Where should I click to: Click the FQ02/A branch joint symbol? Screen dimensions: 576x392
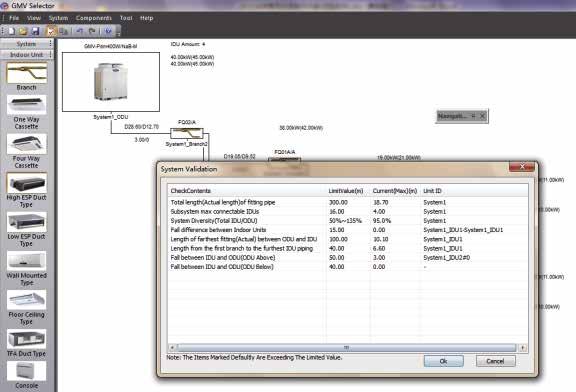(x=187, y=133)
